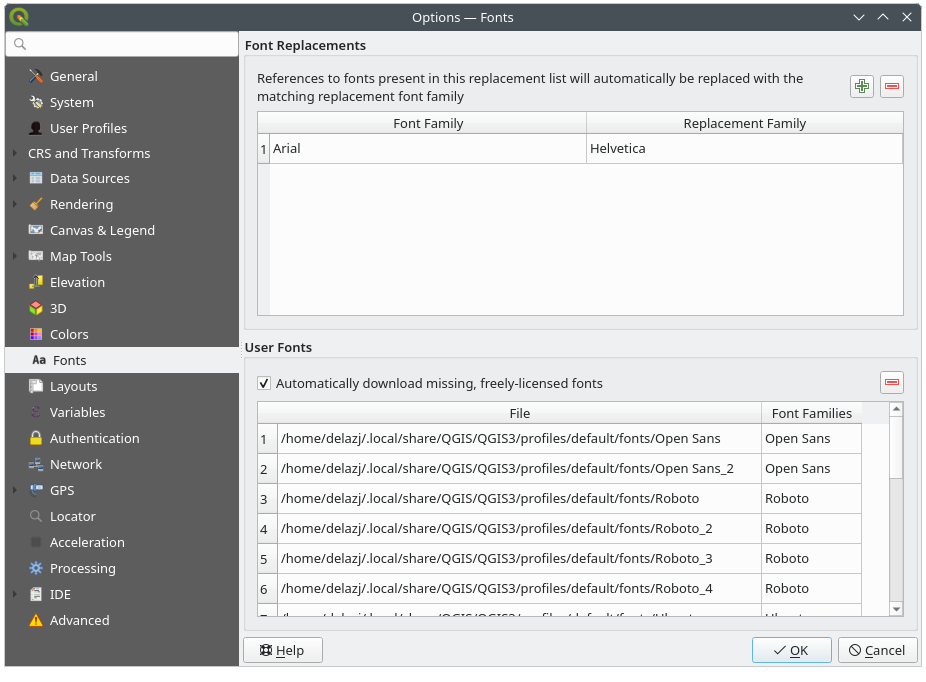The height and width of the screenshot is (682, 926).
Task: Expand the Data Sources tree node
Action: pos(14,178)
